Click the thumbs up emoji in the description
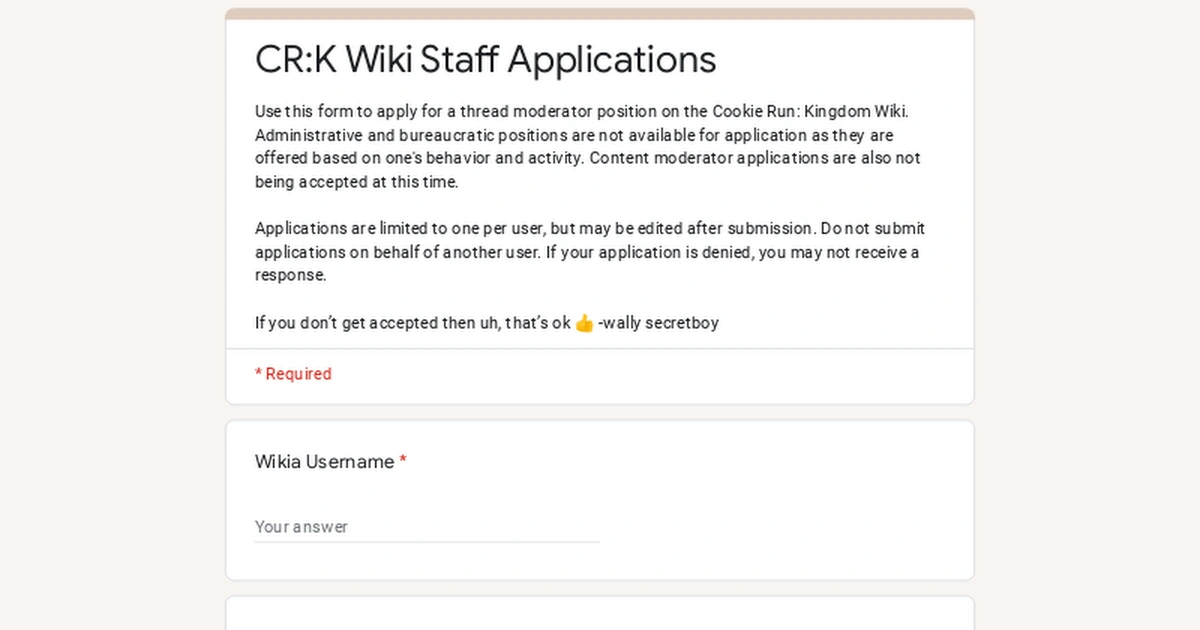 coord(580,322)
